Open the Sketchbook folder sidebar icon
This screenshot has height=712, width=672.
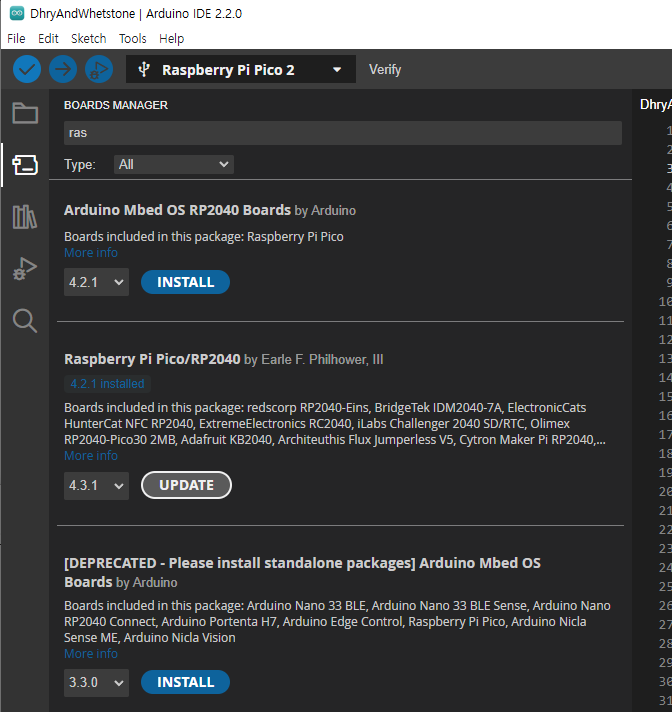[25, 113]
